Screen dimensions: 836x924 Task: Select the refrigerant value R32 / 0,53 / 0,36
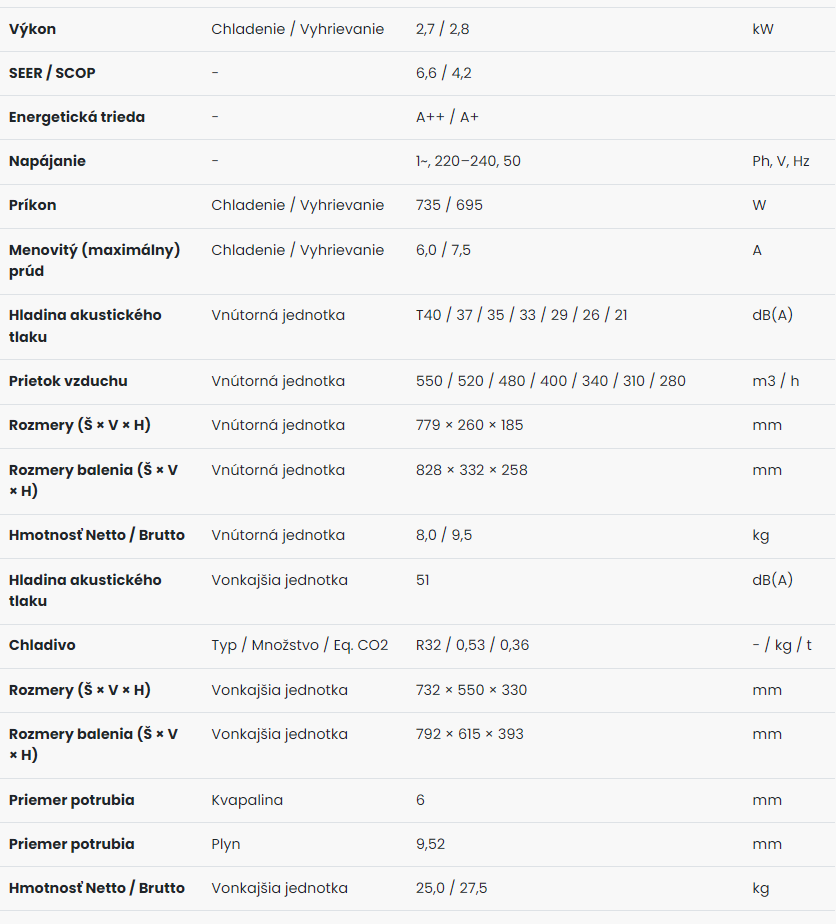coord(472,645)
